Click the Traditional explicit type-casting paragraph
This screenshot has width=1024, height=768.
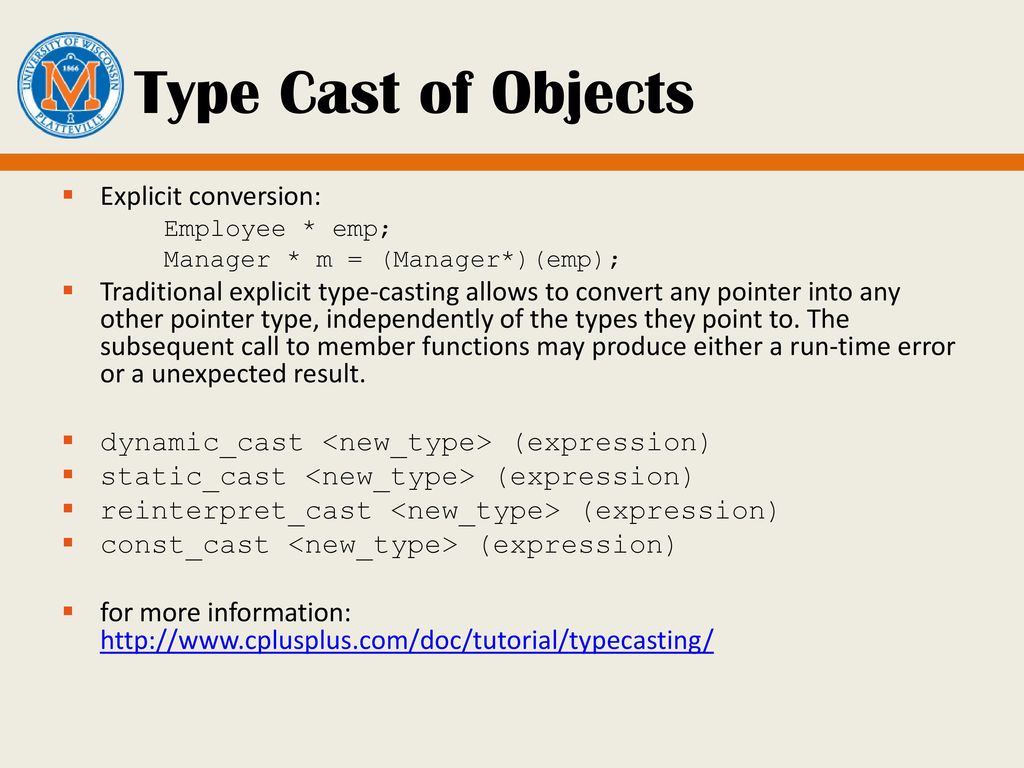click(x=527, y=334)
